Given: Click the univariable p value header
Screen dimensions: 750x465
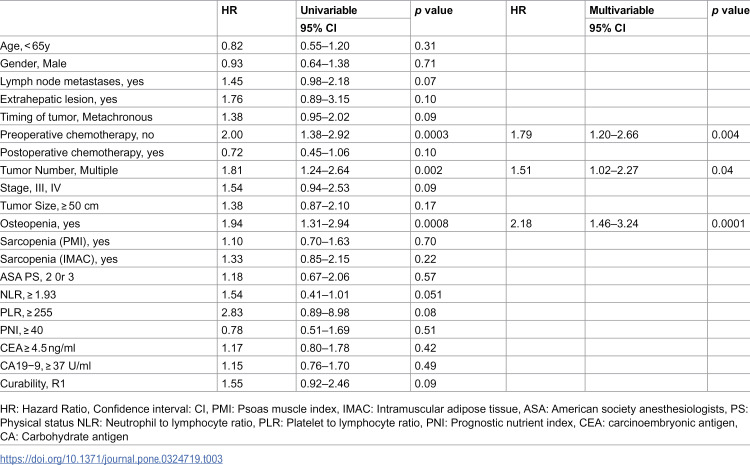Looking at the screenshot, I should [433, 11].
